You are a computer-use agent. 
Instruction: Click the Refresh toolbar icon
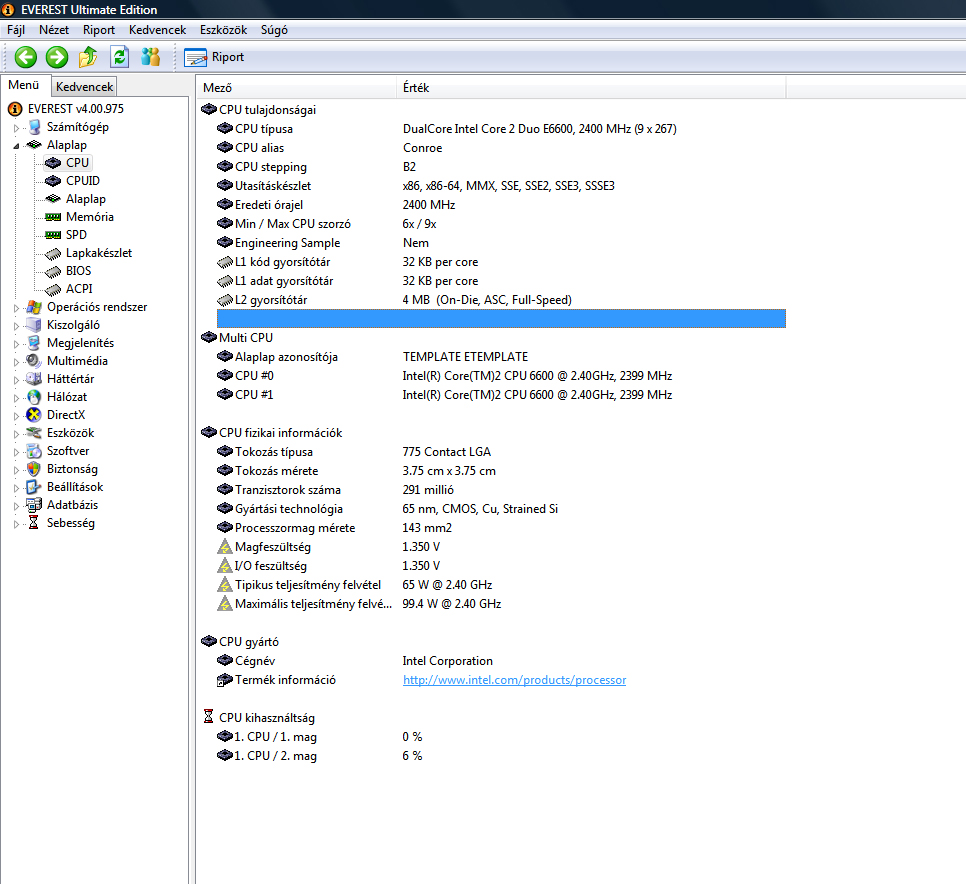point(120,57)
